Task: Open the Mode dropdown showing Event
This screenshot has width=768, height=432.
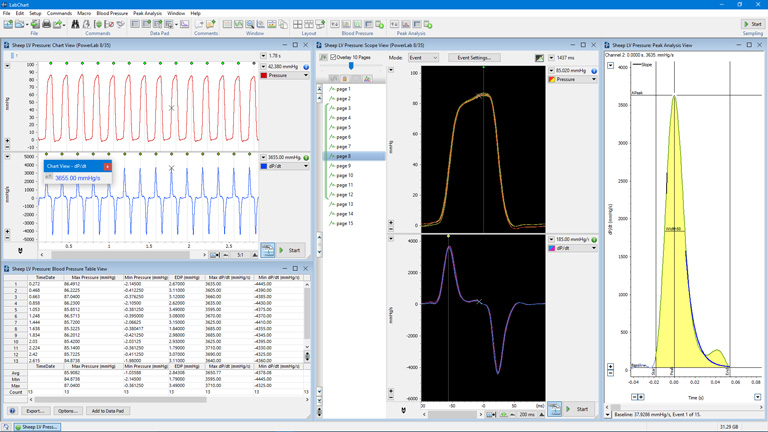Action: tap(423, 58)
